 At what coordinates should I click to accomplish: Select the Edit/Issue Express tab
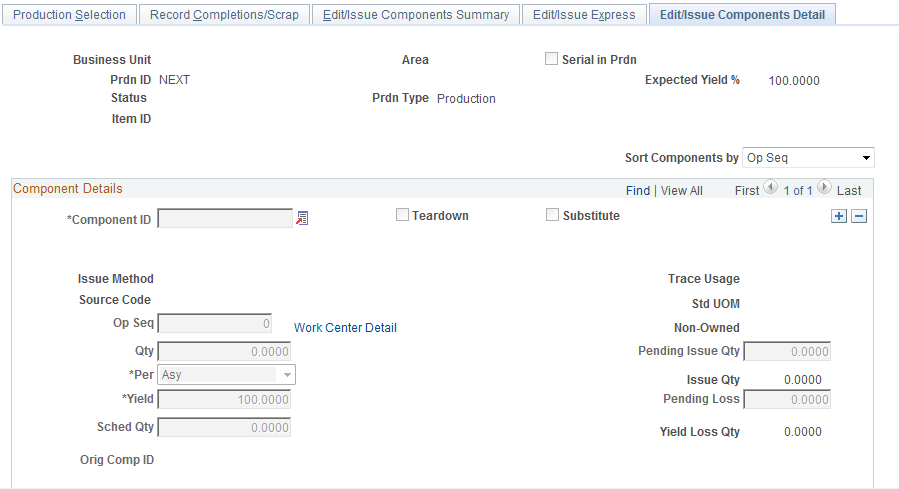pyautogui.click(x=584, y=14)
